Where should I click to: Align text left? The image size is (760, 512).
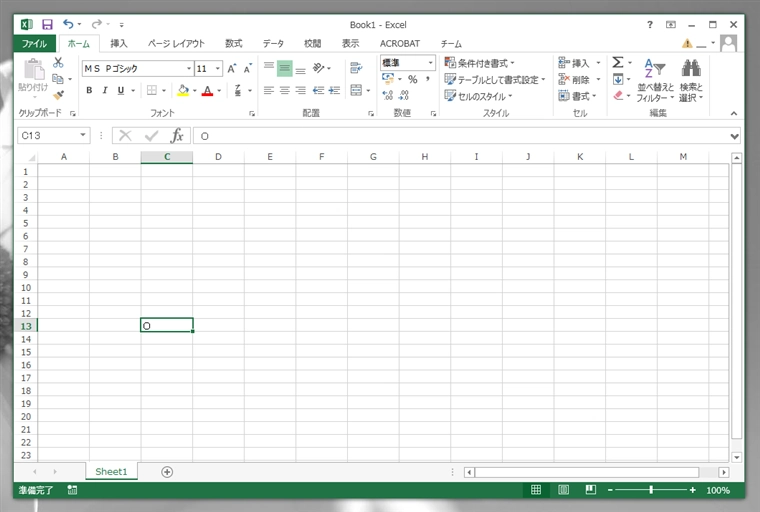tap(269, 90)
